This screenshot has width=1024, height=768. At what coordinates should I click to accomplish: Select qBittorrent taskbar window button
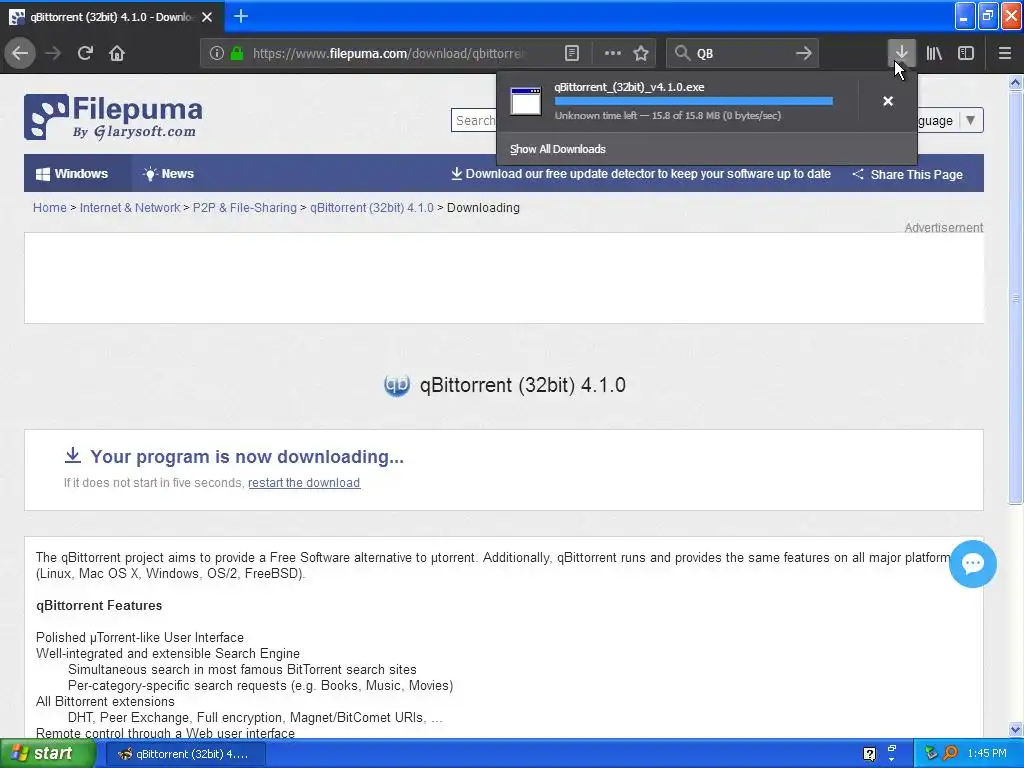(185, 754)
